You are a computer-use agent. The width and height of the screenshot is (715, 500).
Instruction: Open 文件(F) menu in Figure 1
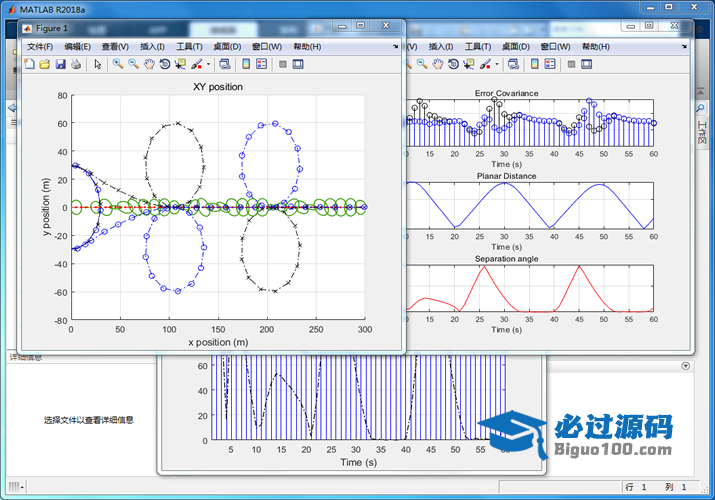click(x=41, y=46)
